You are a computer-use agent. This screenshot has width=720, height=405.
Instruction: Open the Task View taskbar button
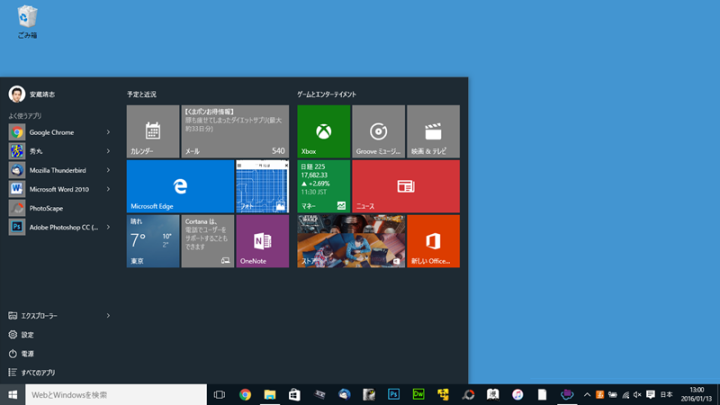point(219,394)
